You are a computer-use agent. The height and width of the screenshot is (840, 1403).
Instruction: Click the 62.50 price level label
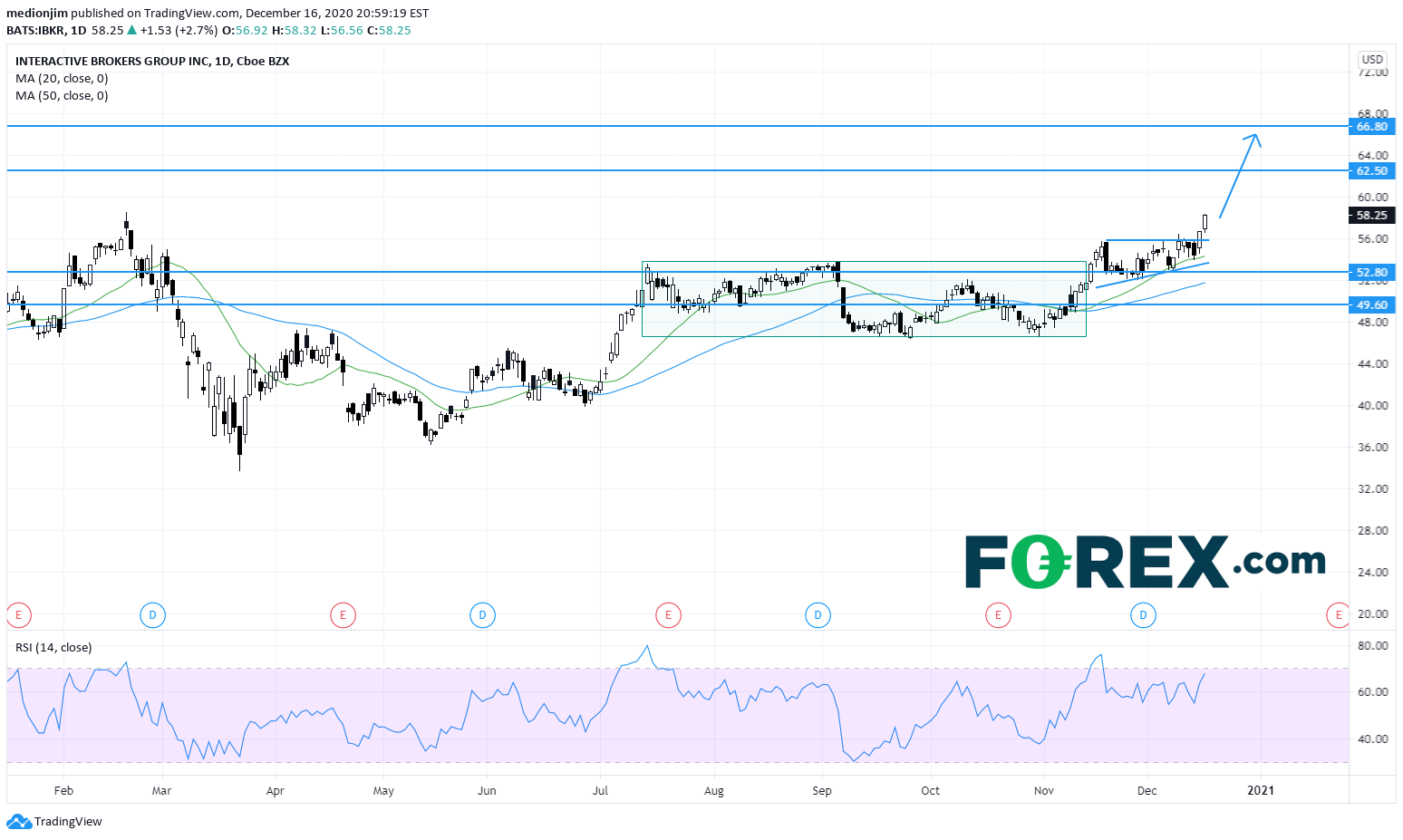coord(1372,171)
